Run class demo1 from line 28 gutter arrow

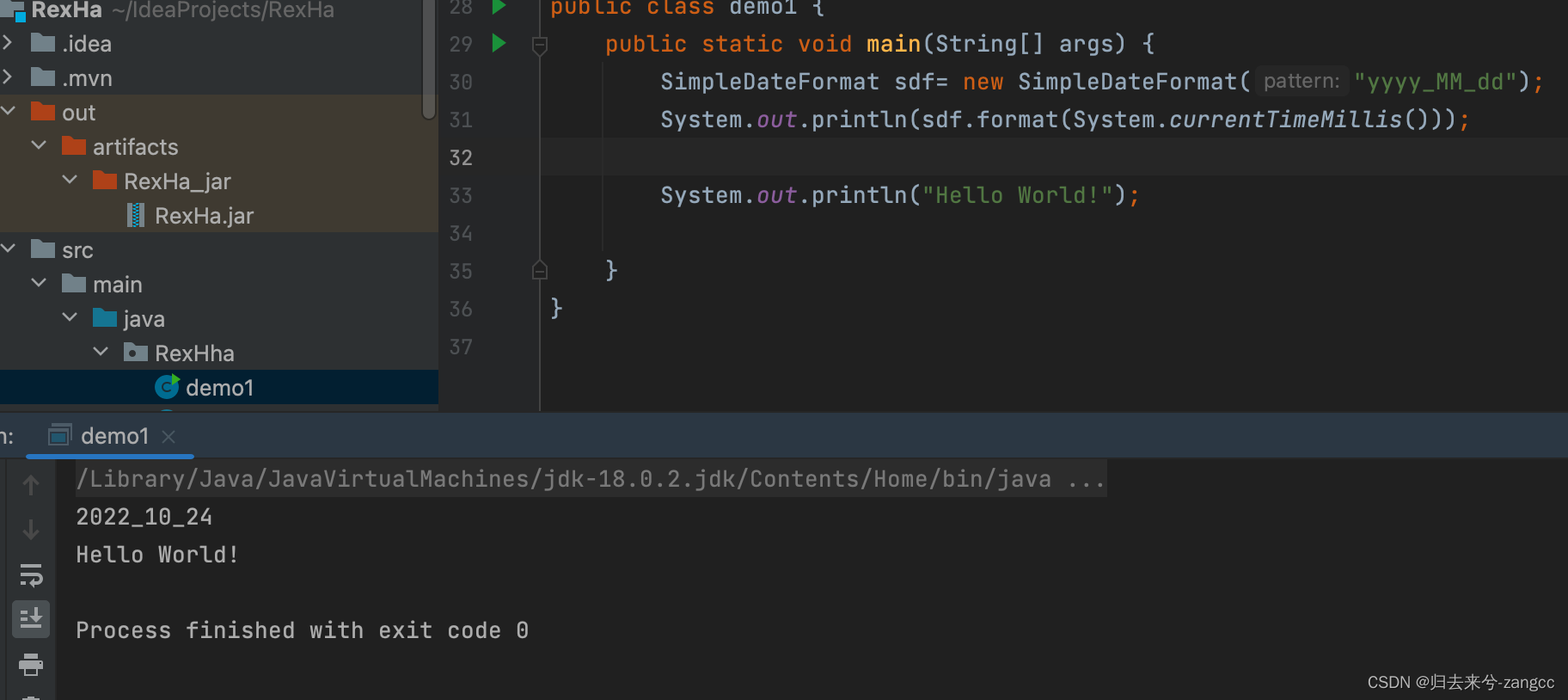coord(499,7)
